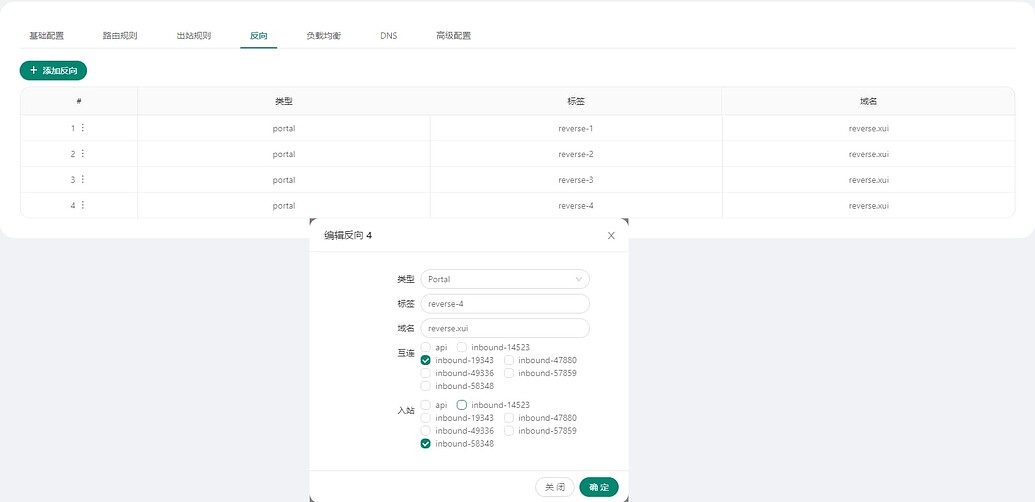The width and height of the screenshot is (1035, 502).
Task: Check inbound-14523 under 入站
Action: (461, 405)
